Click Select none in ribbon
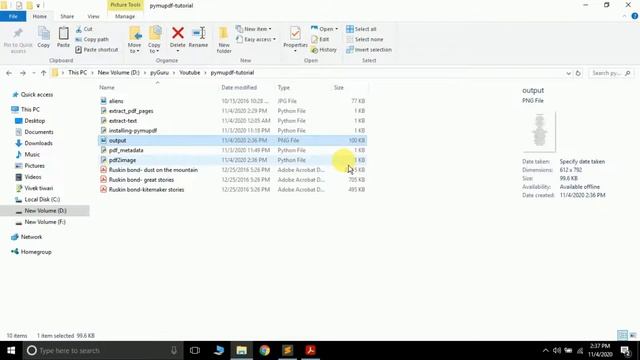 click(x=364, y=39)
